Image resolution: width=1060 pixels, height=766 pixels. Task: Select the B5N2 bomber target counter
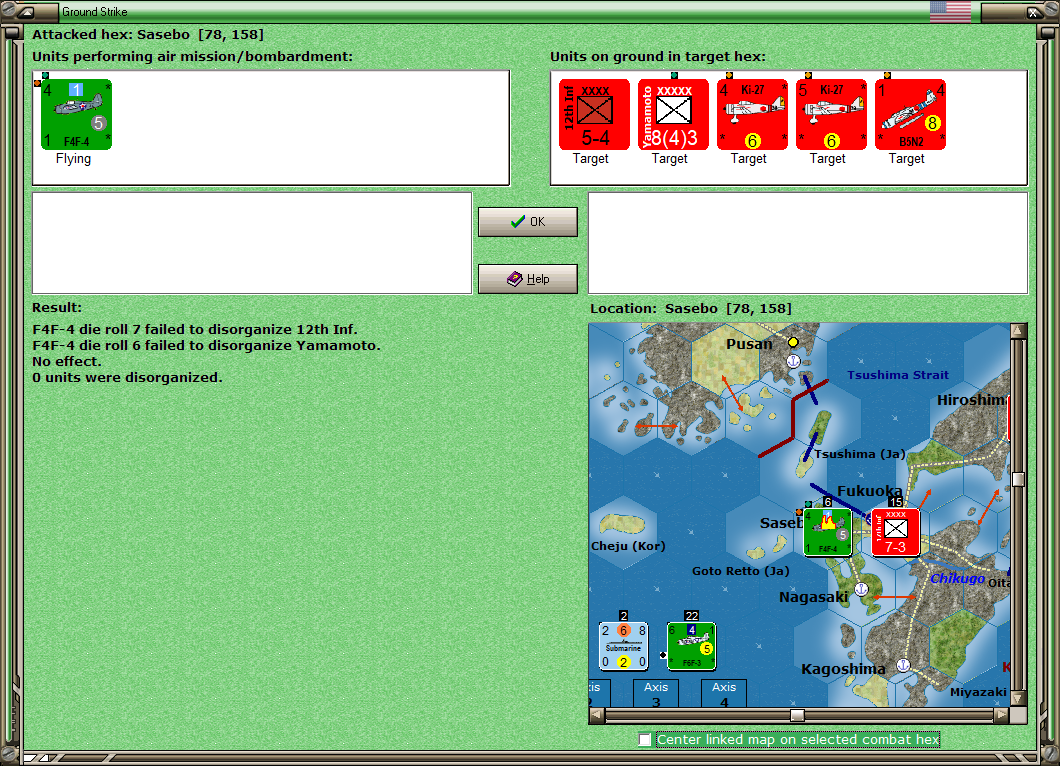[911, 114]
